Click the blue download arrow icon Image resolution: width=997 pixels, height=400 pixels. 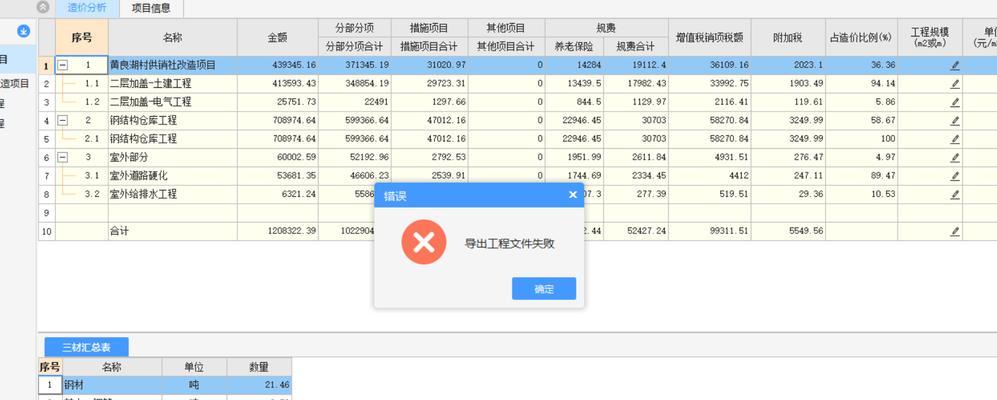point(24,31)
